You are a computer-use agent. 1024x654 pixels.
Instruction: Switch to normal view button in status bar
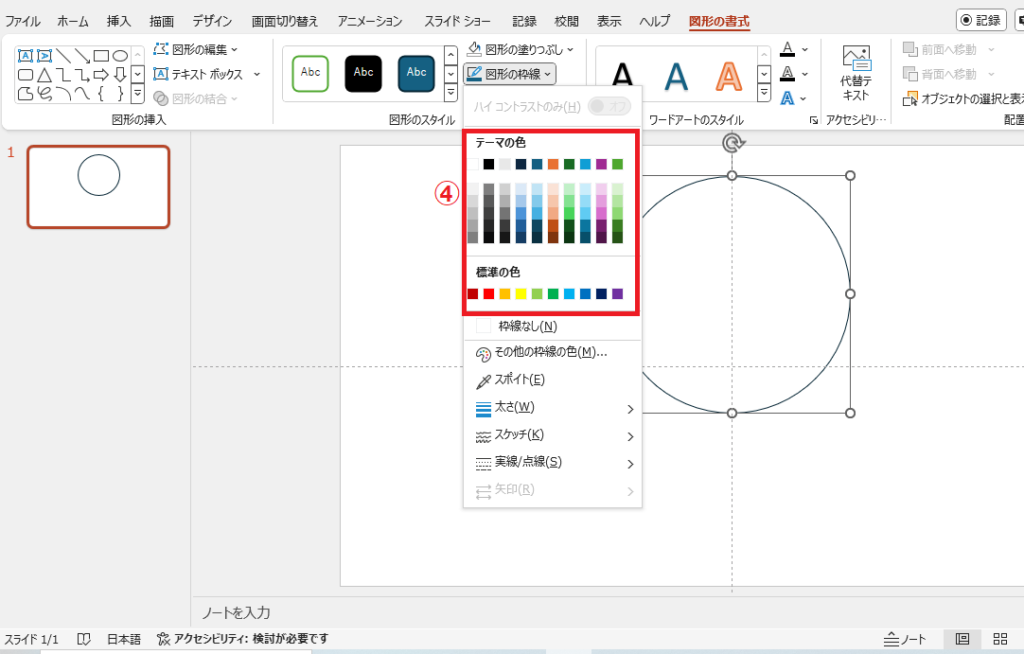(x=962, y=639)
